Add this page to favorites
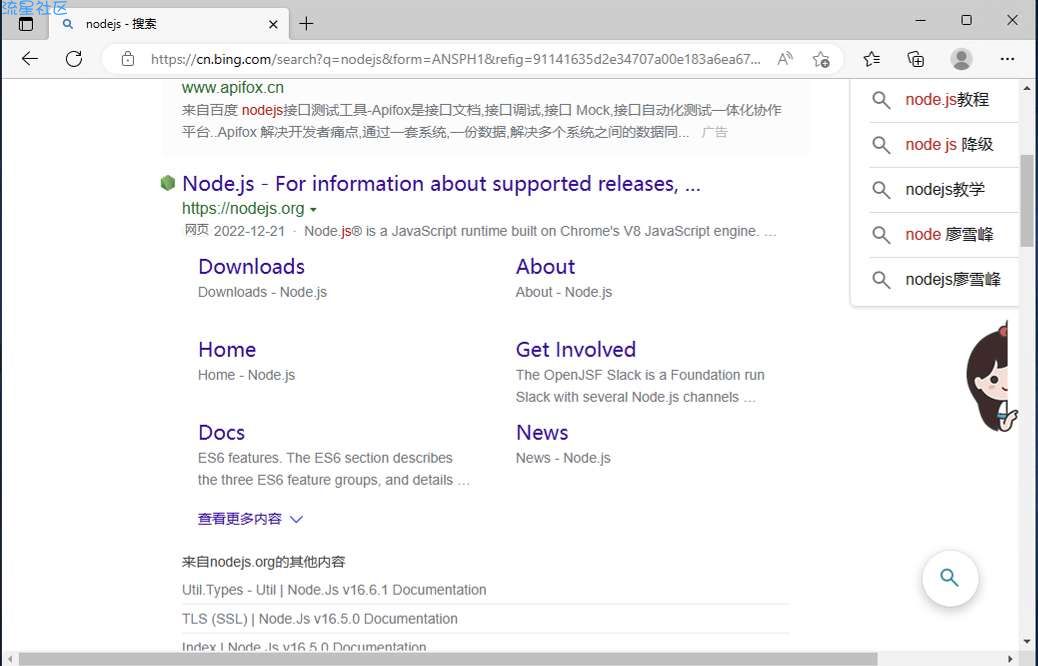The image size is (1038, 666). pyautogui.click(x=821, y=59)
